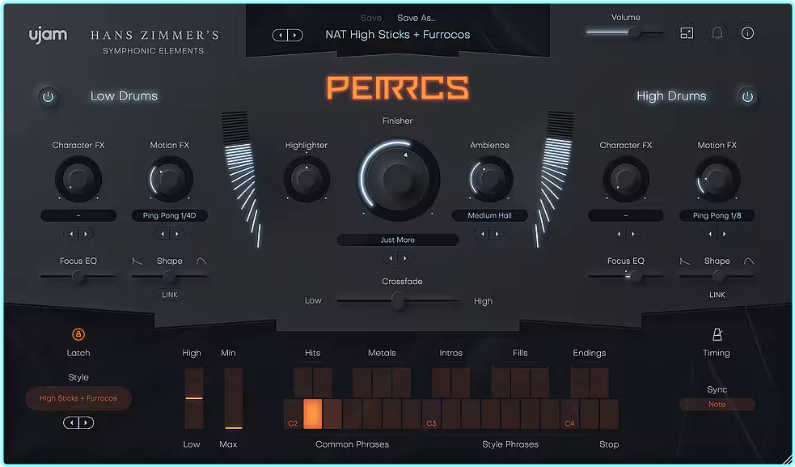Click the High Drums Motion FX knob
The height and width of the screenshot is (467, 795).
click(717, 179)
